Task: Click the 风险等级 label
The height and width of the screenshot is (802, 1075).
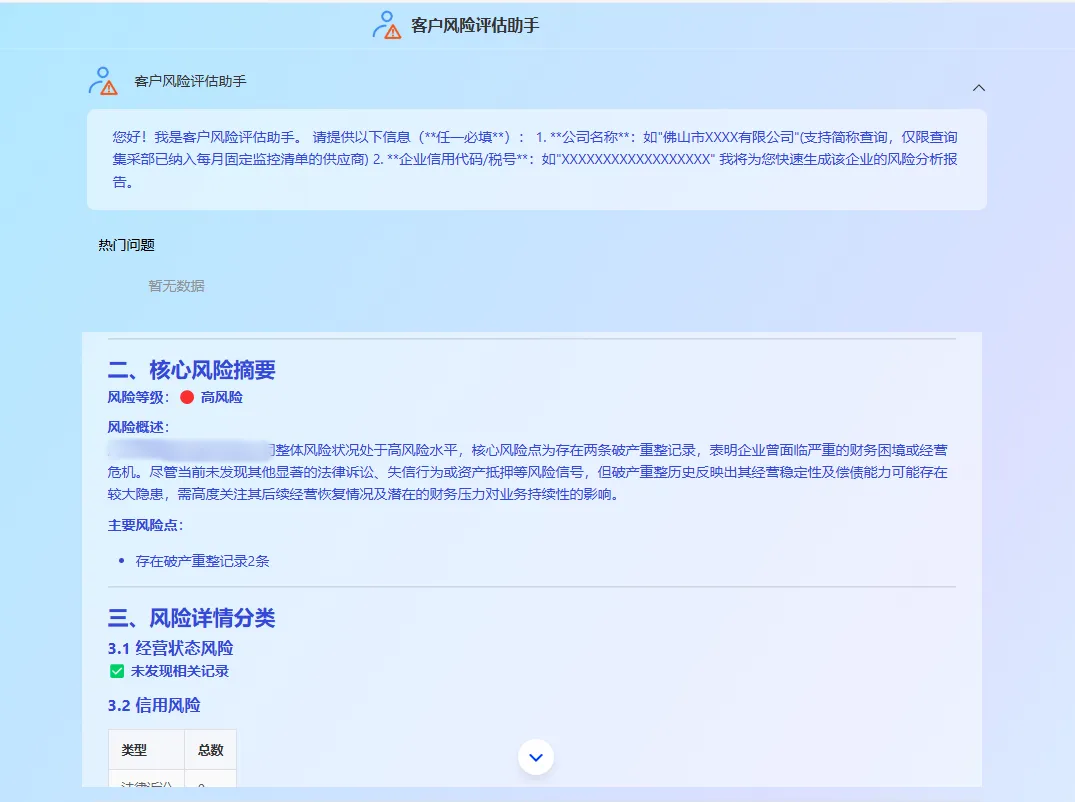Action: [138, 397]
